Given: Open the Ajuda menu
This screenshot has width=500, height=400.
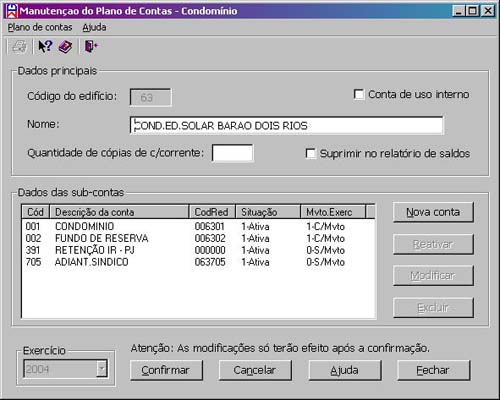Looking at the screenshot, I should [x=94, y=27].
